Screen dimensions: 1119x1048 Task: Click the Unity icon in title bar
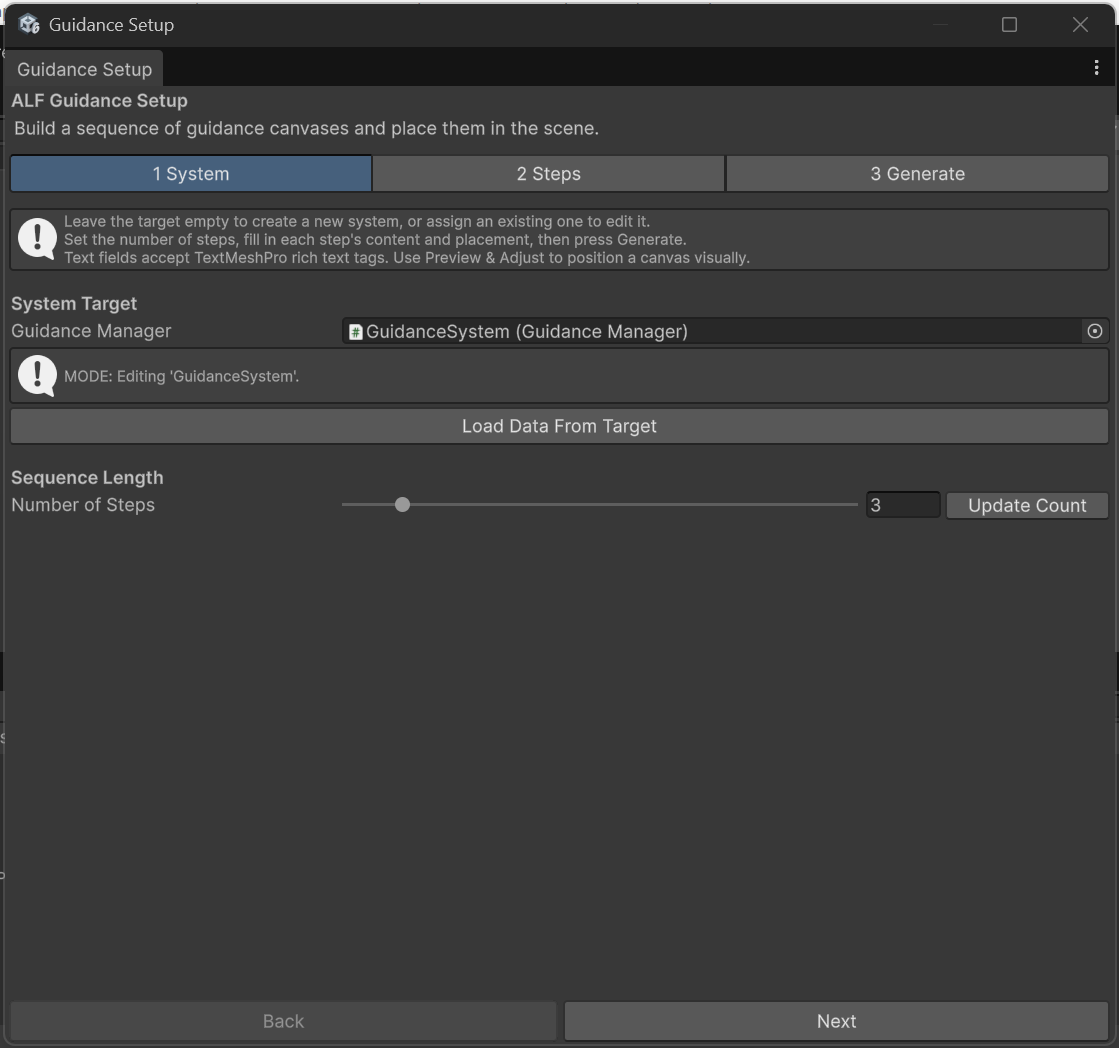pos(29,24)
